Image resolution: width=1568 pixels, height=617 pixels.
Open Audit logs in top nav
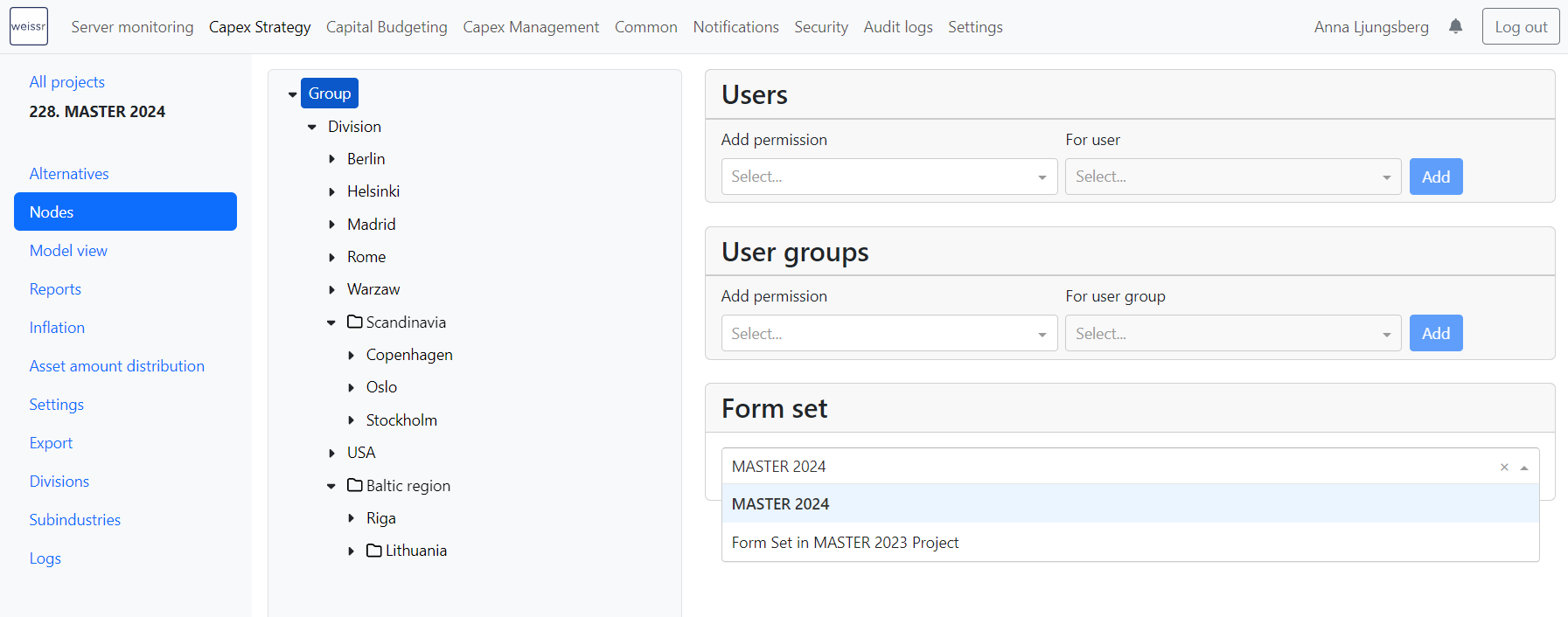pos(898,27)
